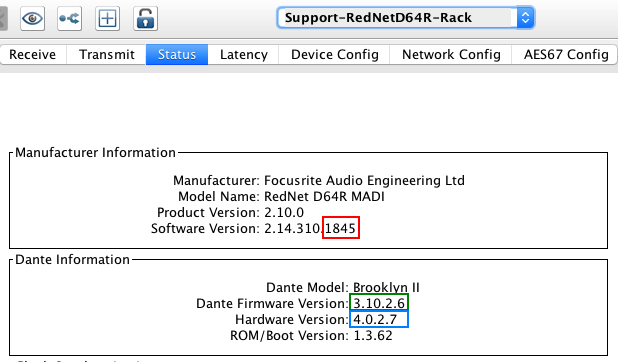
Task: Switch to the Receive tab
Action: pyautogui.click(x=33, y=54)
